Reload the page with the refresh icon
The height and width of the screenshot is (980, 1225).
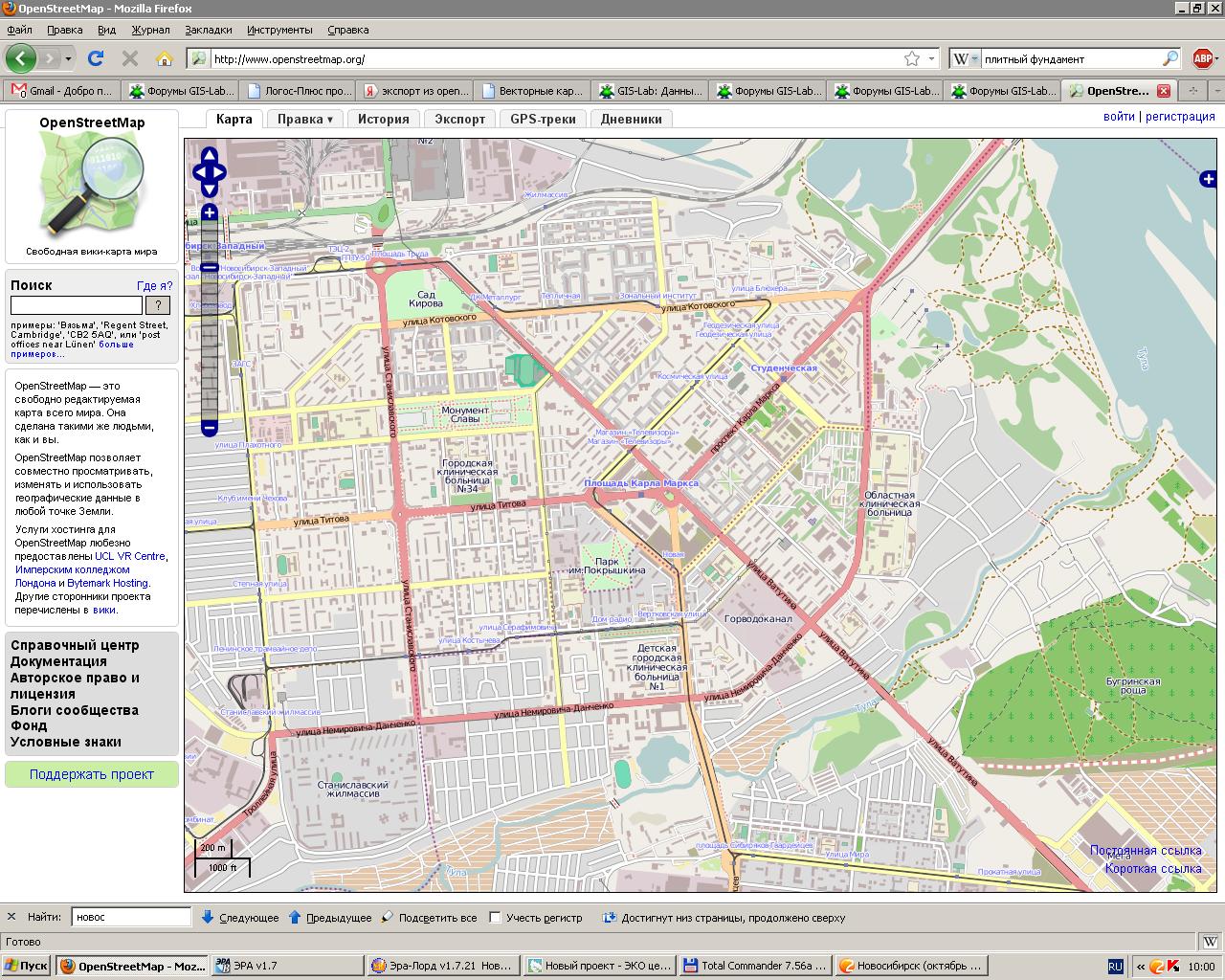(x=96, y=58)
